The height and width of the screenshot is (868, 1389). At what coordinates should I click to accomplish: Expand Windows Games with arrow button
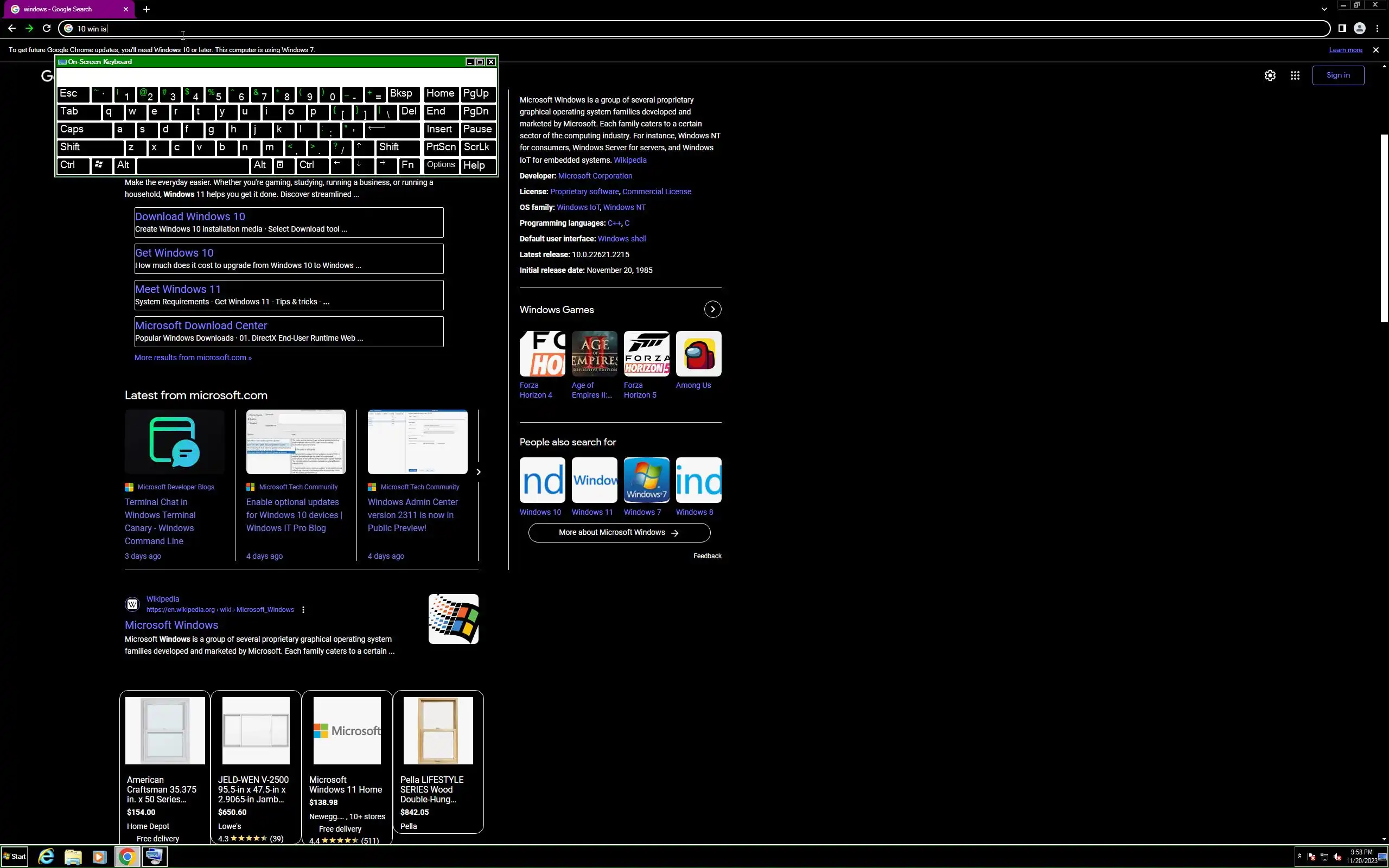click(712, 309)
